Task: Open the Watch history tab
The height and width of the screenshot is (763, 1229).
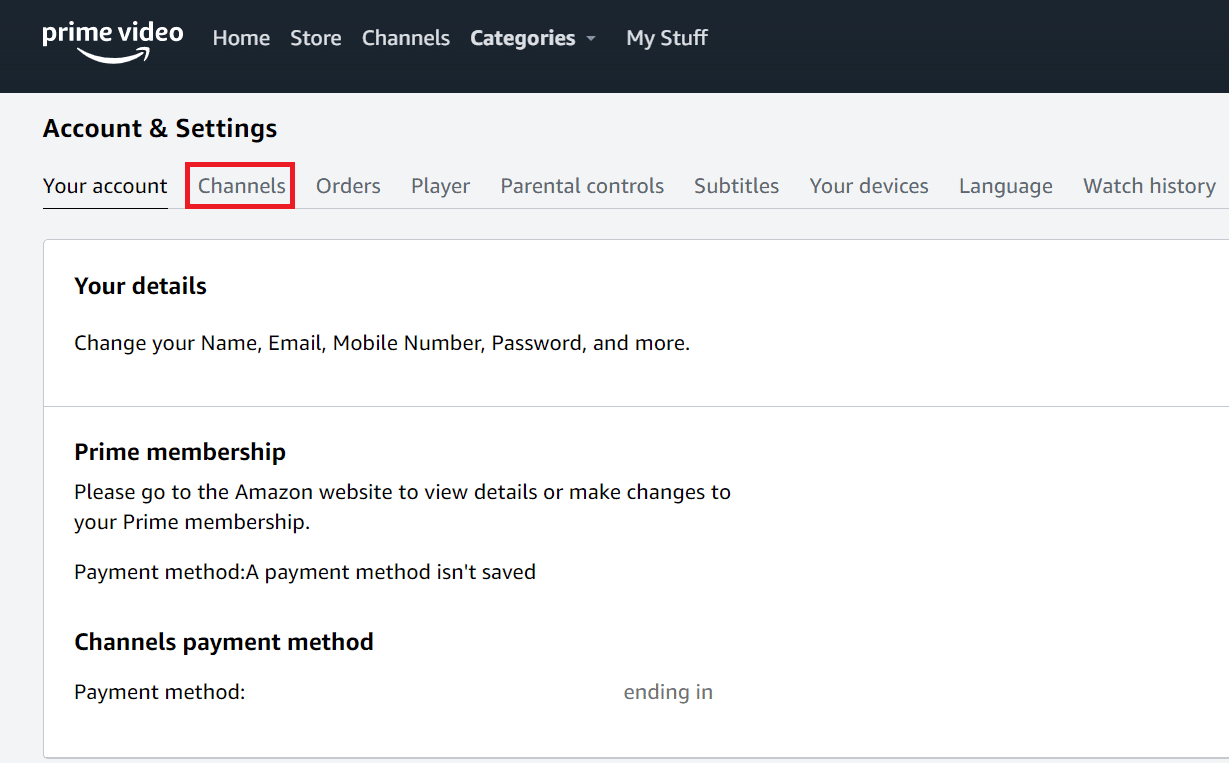Action: click(x=1149, y=185)
